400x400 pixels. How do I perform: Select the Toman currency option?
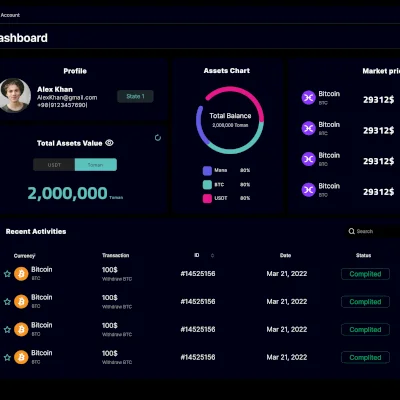pos(96,165)
